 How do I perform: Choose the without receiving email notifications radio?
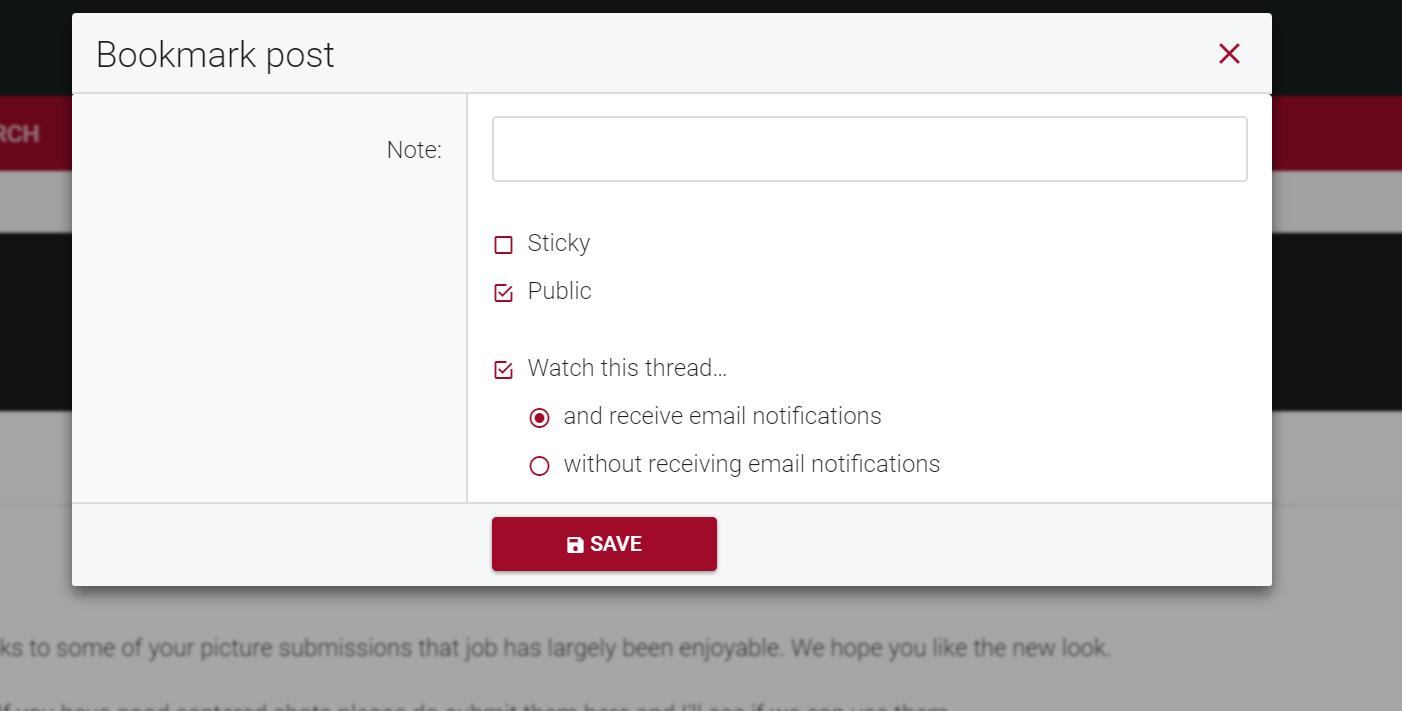tap(540, 466)
